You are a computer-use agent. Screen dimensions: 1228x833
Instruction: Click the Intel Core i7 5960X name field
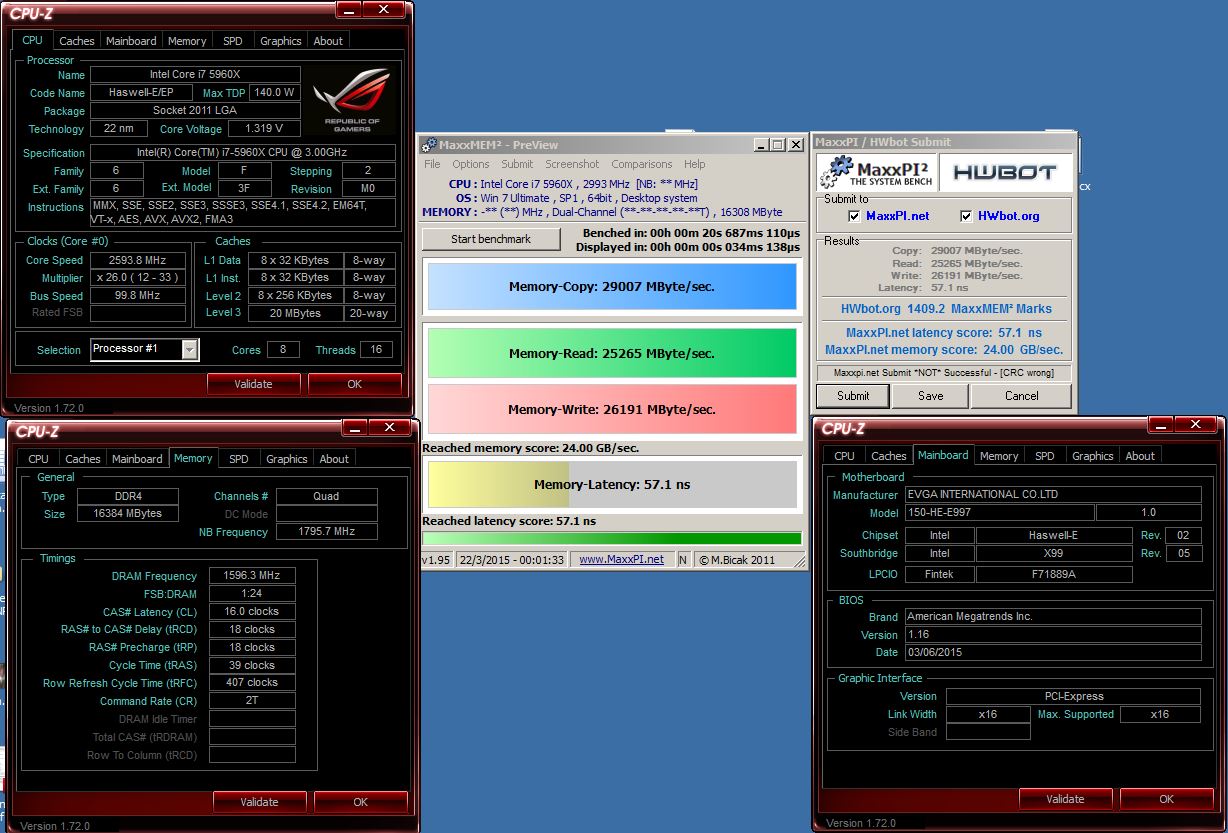coord(195,74)
